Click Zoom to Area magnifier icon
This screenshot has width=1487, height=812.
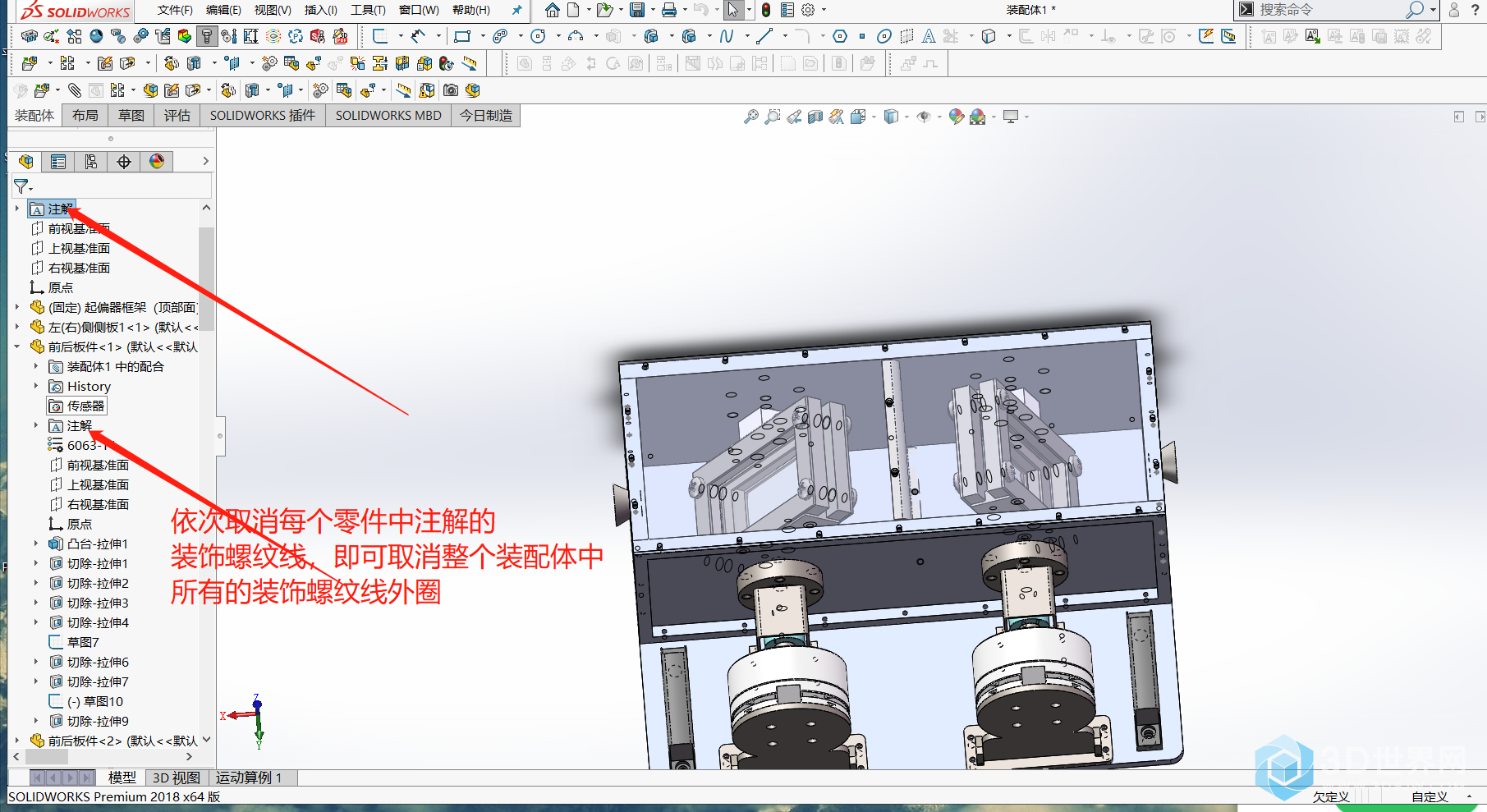click(x=772, y=117)
